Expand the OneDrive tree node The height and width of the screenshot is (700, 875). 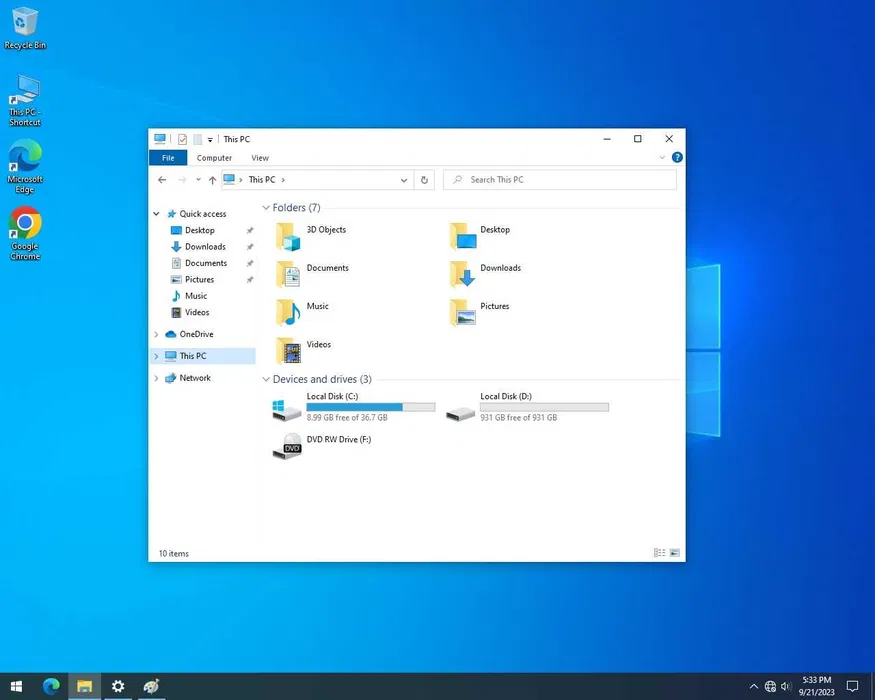point(156,334)
